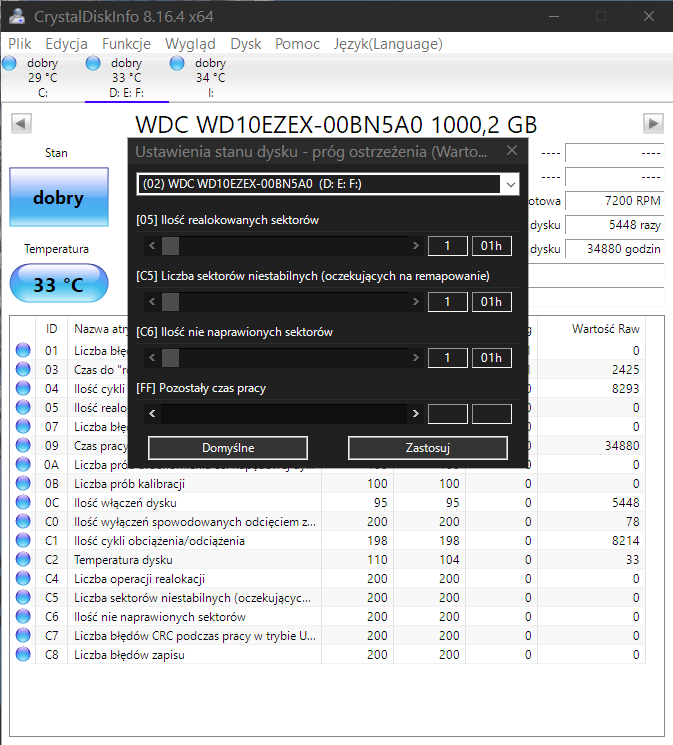Apply thresholds with Zastosuj button

[x=428, y=448]
